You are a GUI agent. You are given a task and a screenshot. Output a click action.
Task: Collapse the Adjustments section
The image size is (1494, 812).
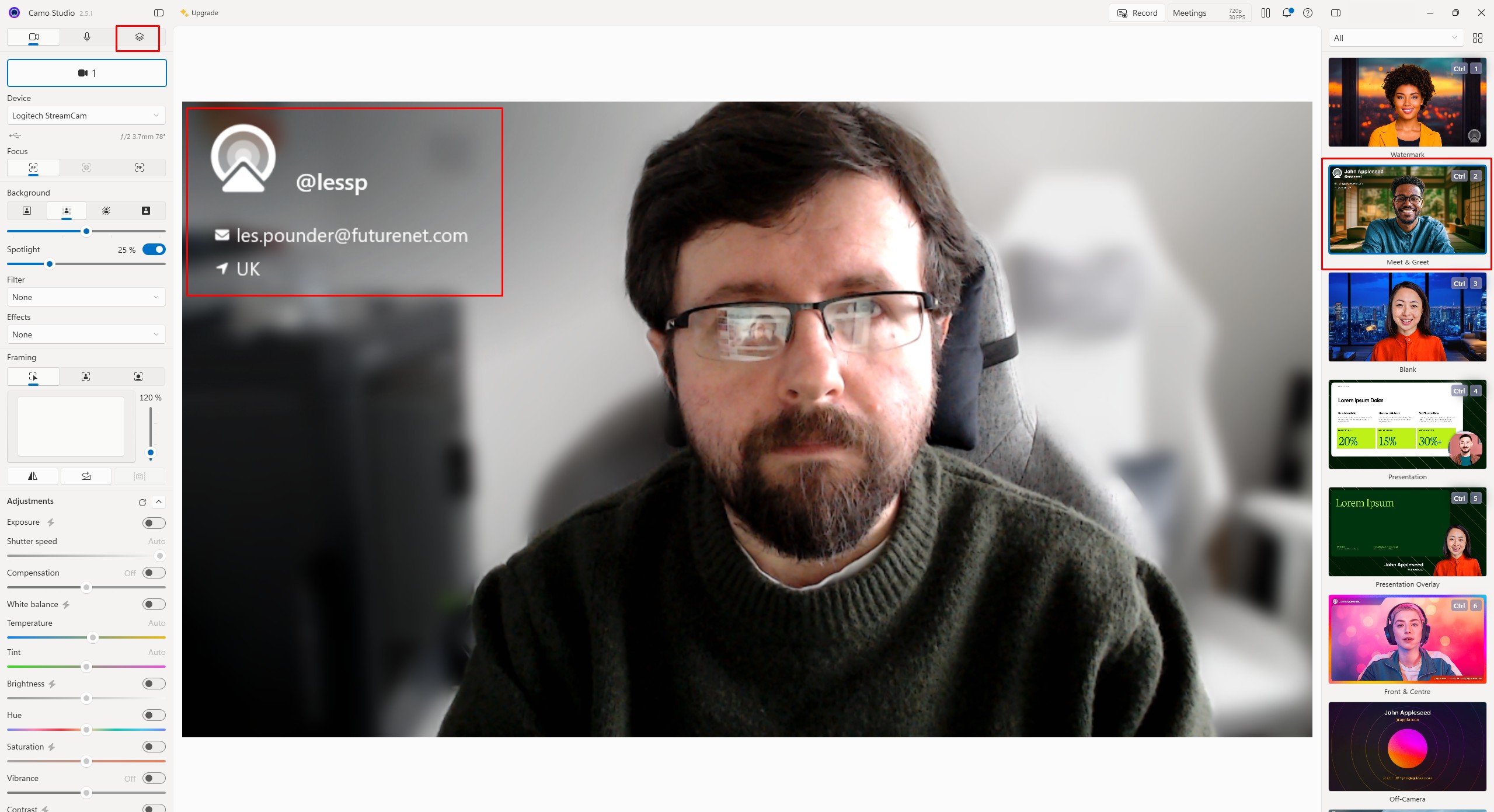click(x=158, y=501)
